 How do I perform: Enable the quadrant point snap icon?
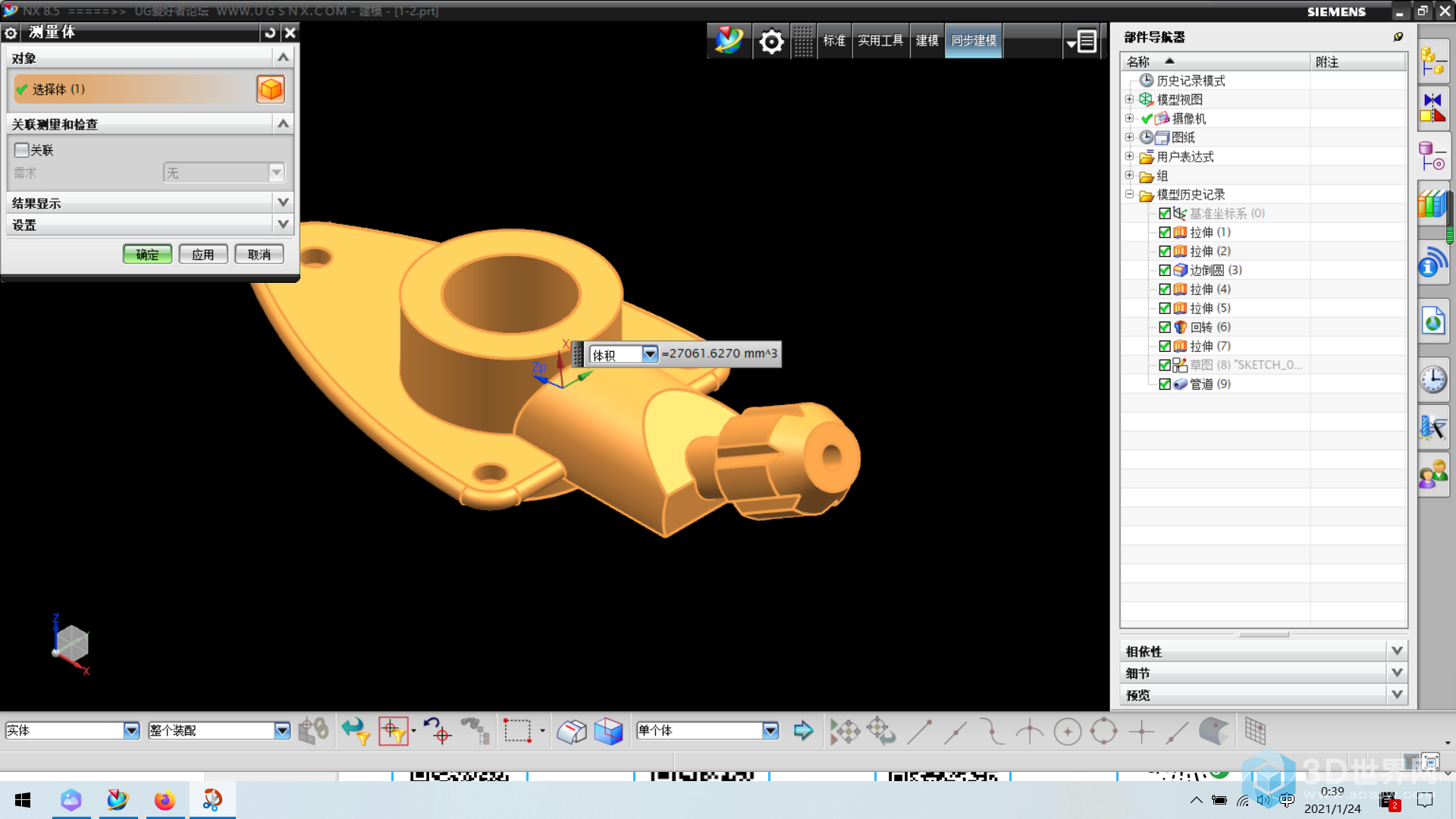coord(1103,732)
